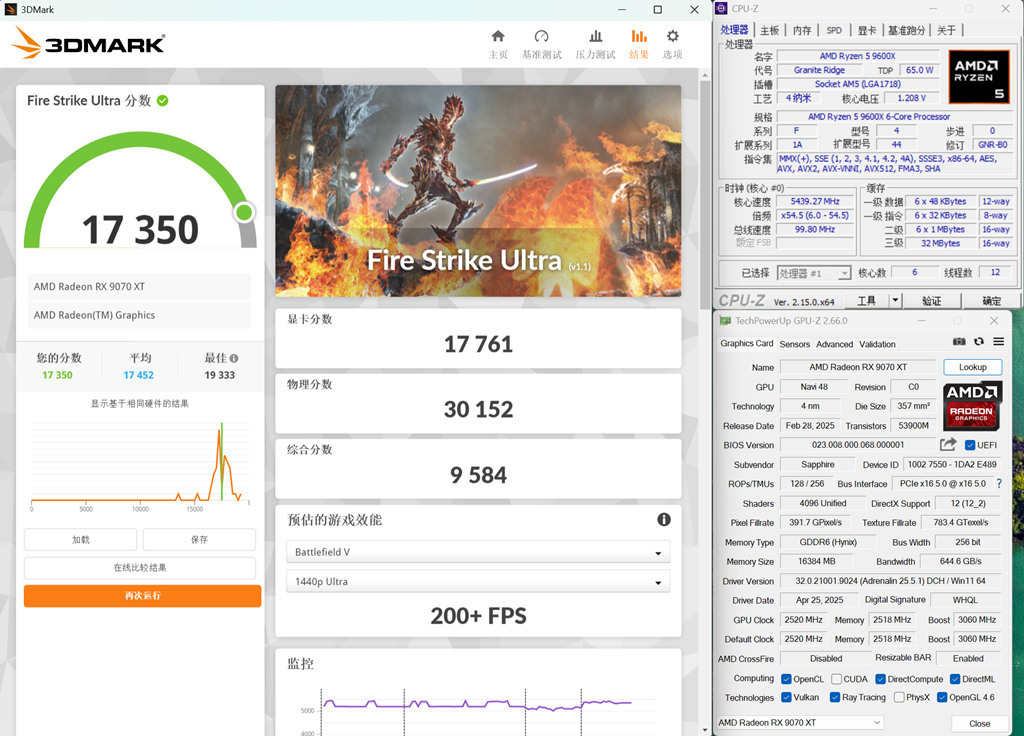Viewport: 1024px width, 736px height.
Task: Switch to the Sensors tab in GPU-Z
Action: [x=795, y=344]
